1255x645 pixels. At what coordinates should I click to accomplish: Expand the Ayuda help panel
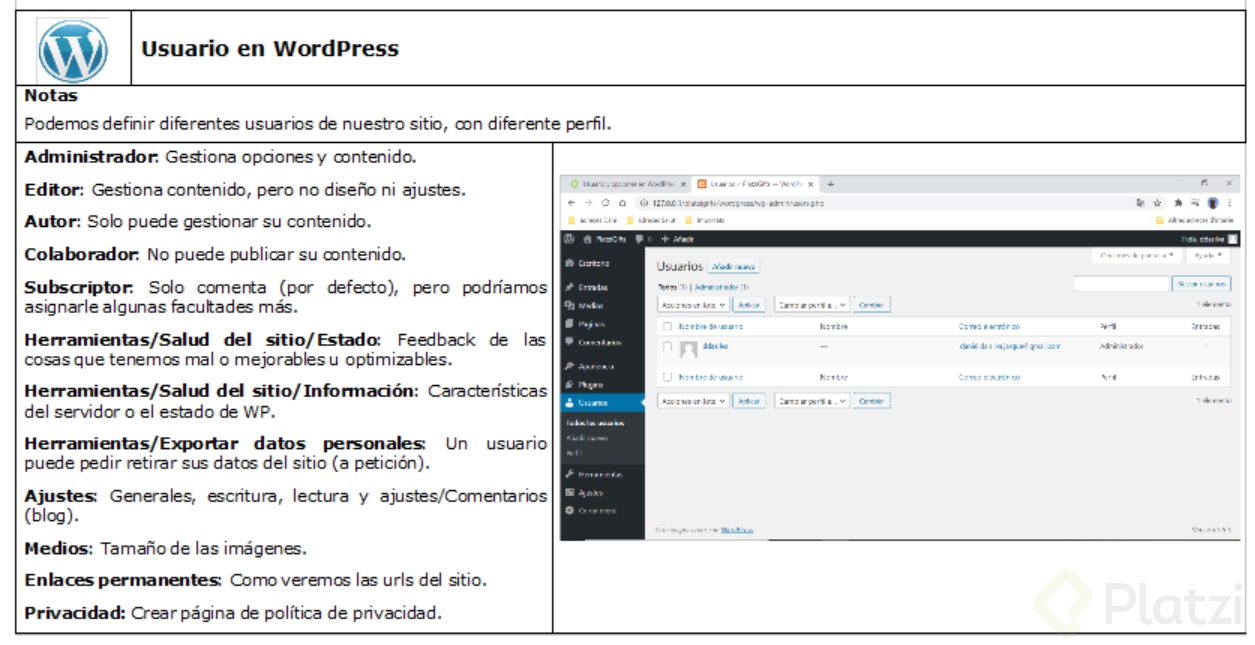click(x=1207, y=257)
